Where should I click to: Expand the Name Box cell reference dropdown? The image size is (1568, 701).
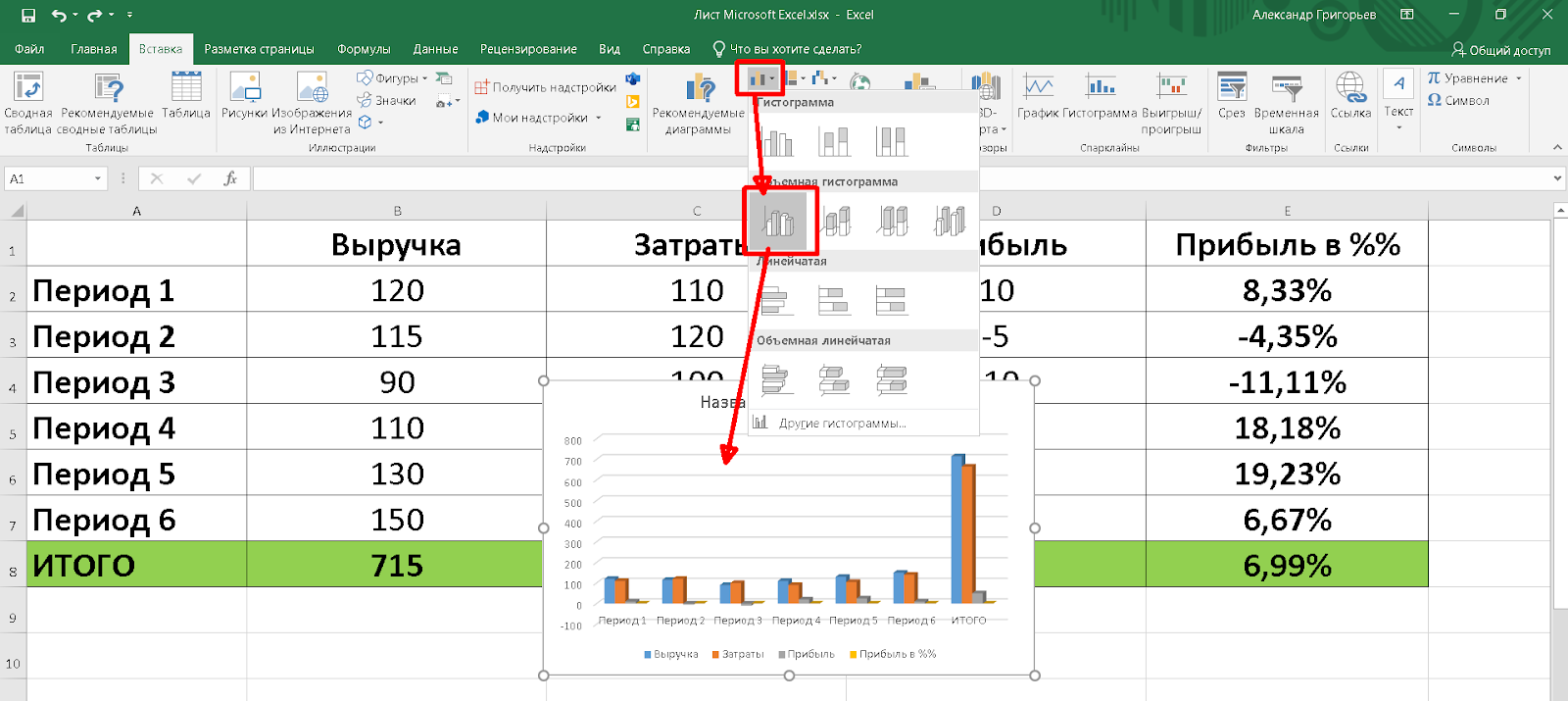click(98, 178)
